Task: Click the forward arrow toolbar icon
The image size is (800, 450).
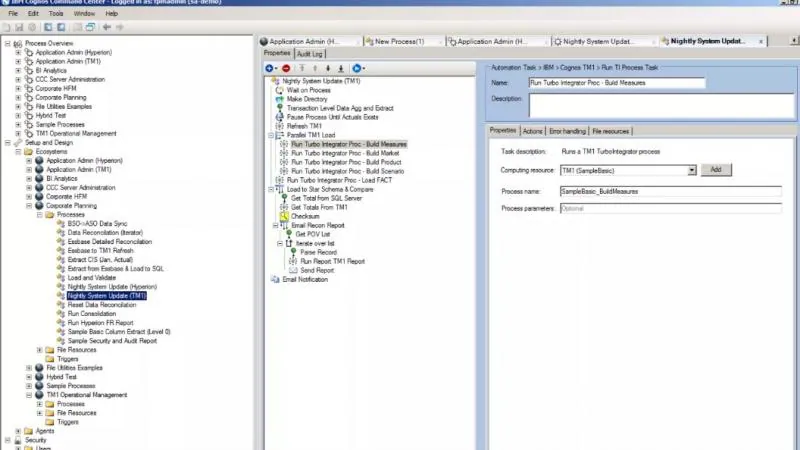Action: pos(120,27)
